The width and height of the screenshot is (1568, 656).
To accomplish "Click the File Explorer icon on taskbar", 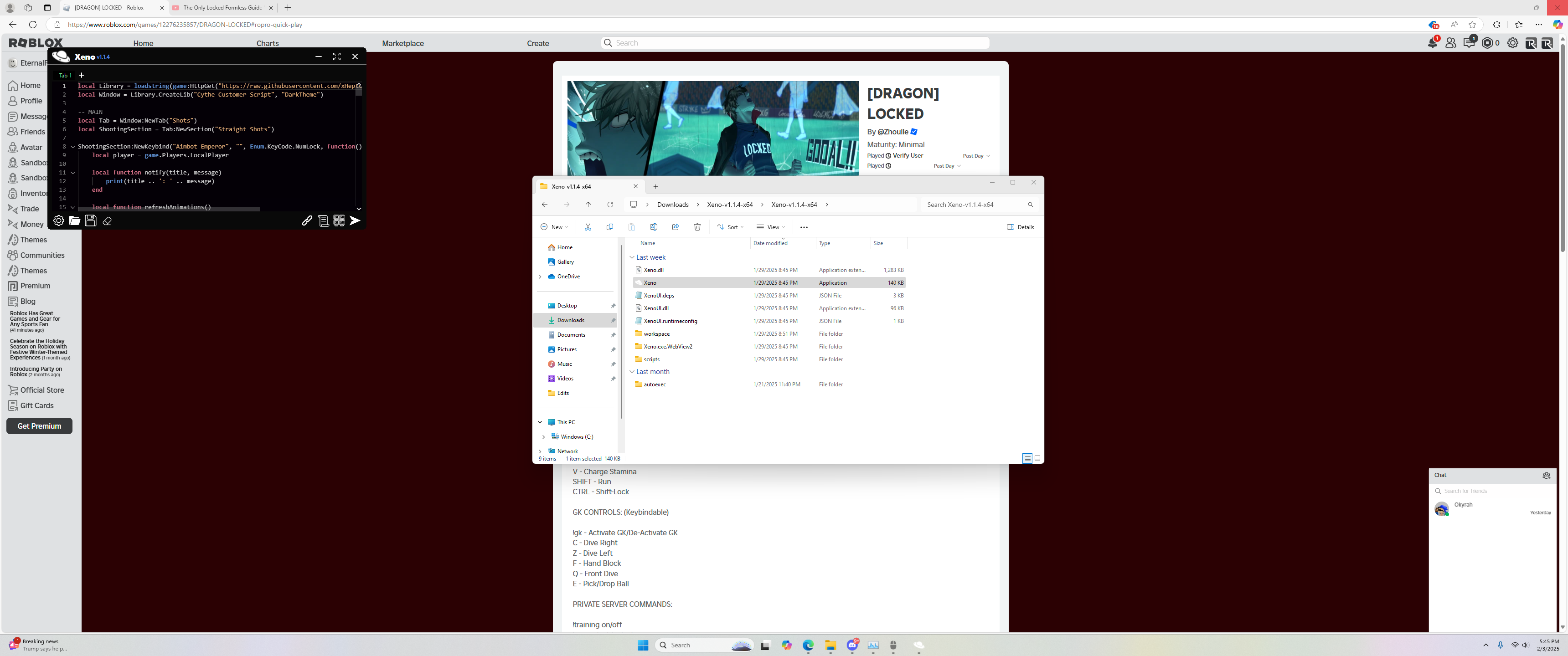I will click(830, 645).
